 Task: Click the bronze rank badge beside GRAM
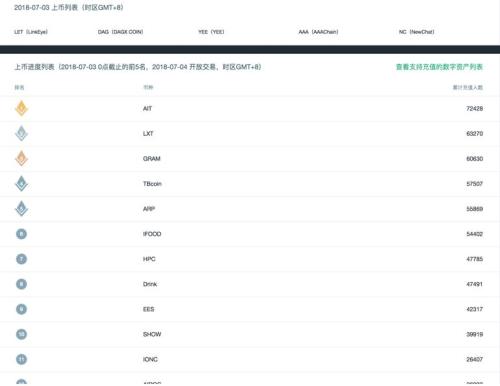(21, 158)
